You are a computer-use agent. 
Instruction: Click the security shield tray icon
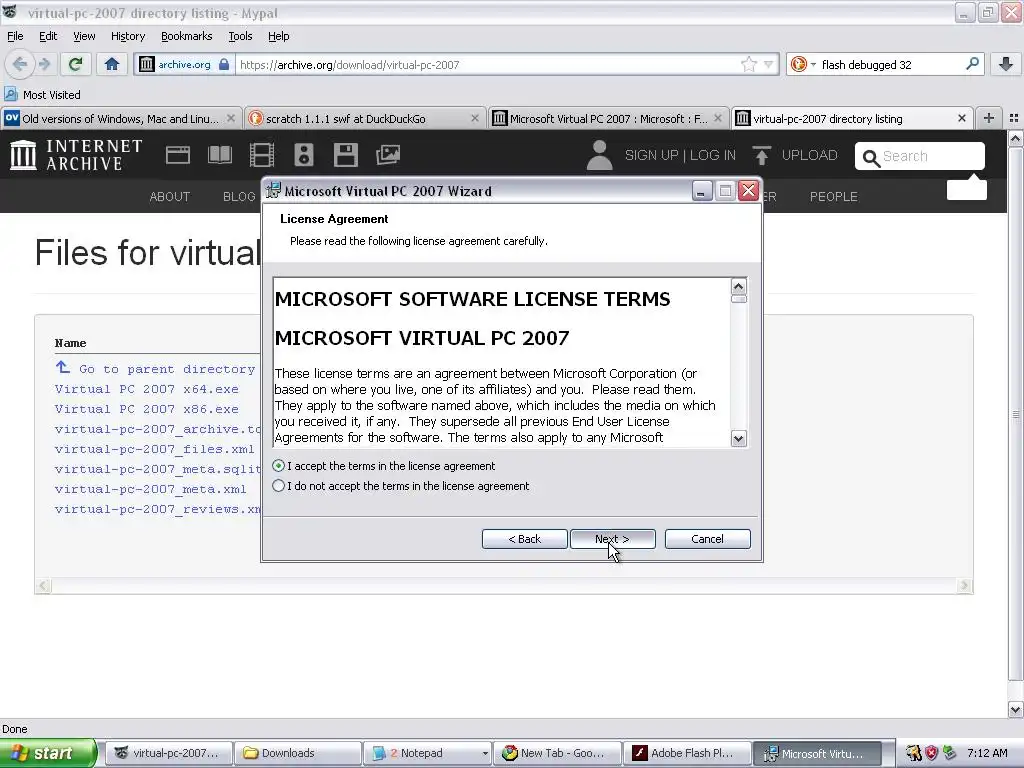(932, 753)
